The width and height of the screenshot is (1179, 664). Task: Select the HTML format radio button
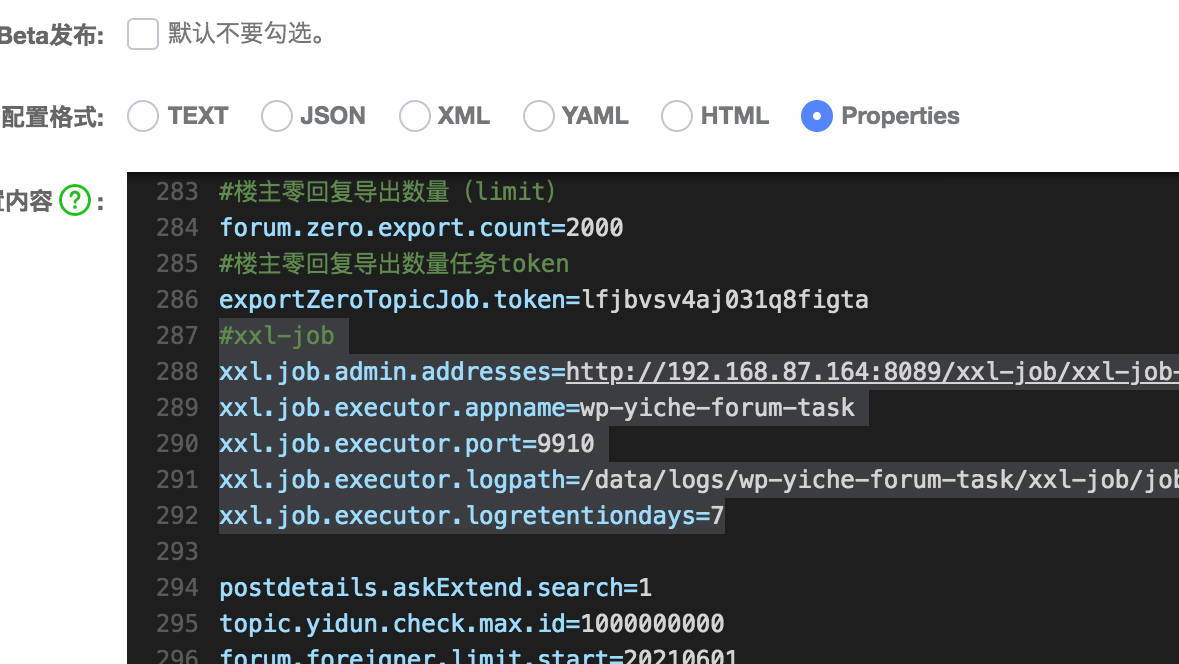click(x=676, y=116)
